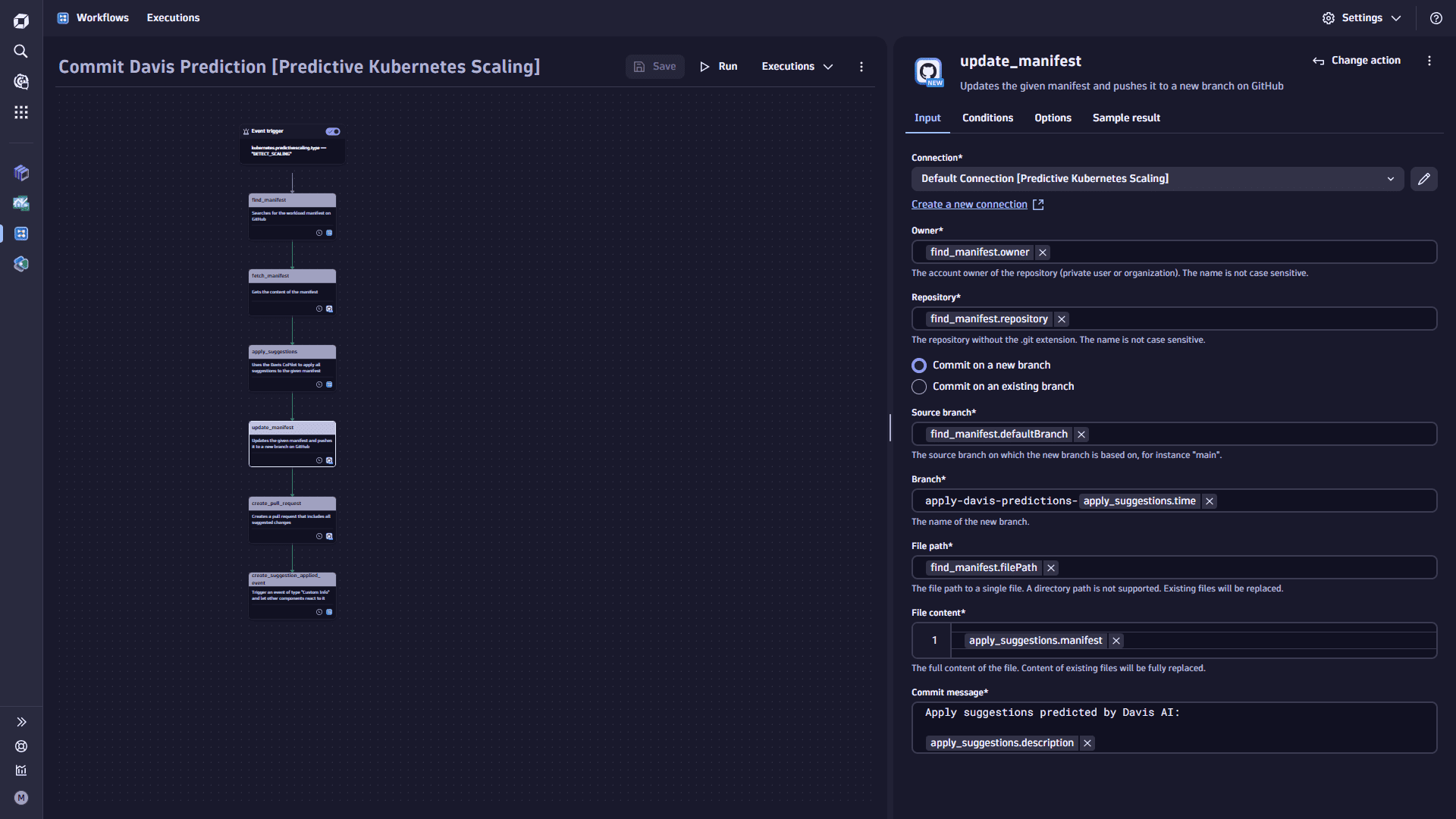Switch to the Input tab
Image resolution: width=1456 pixels, height=819 pixels.
(927, 118)
